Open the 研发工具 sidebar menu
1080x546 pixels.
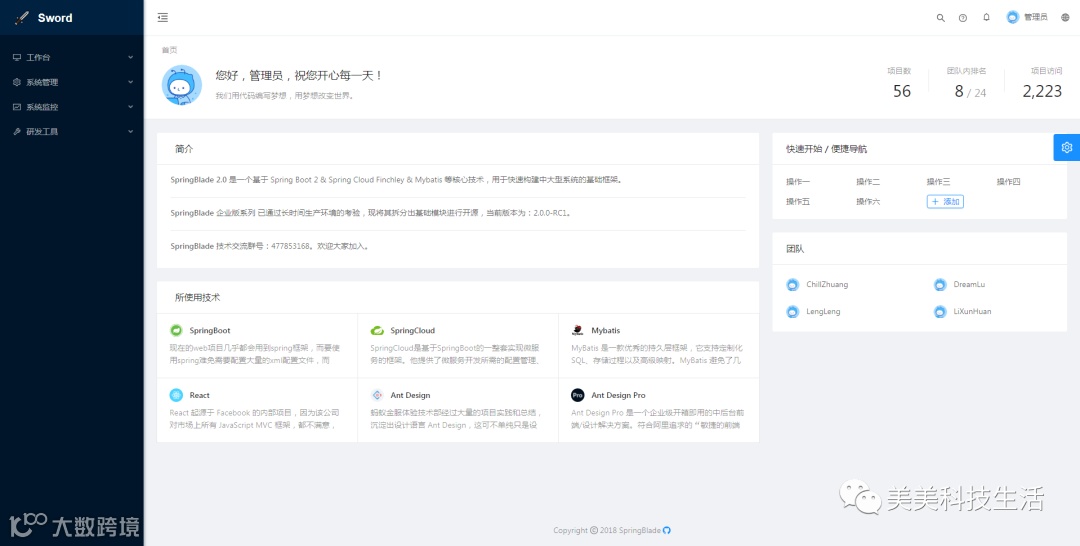(x=72, y=132)
